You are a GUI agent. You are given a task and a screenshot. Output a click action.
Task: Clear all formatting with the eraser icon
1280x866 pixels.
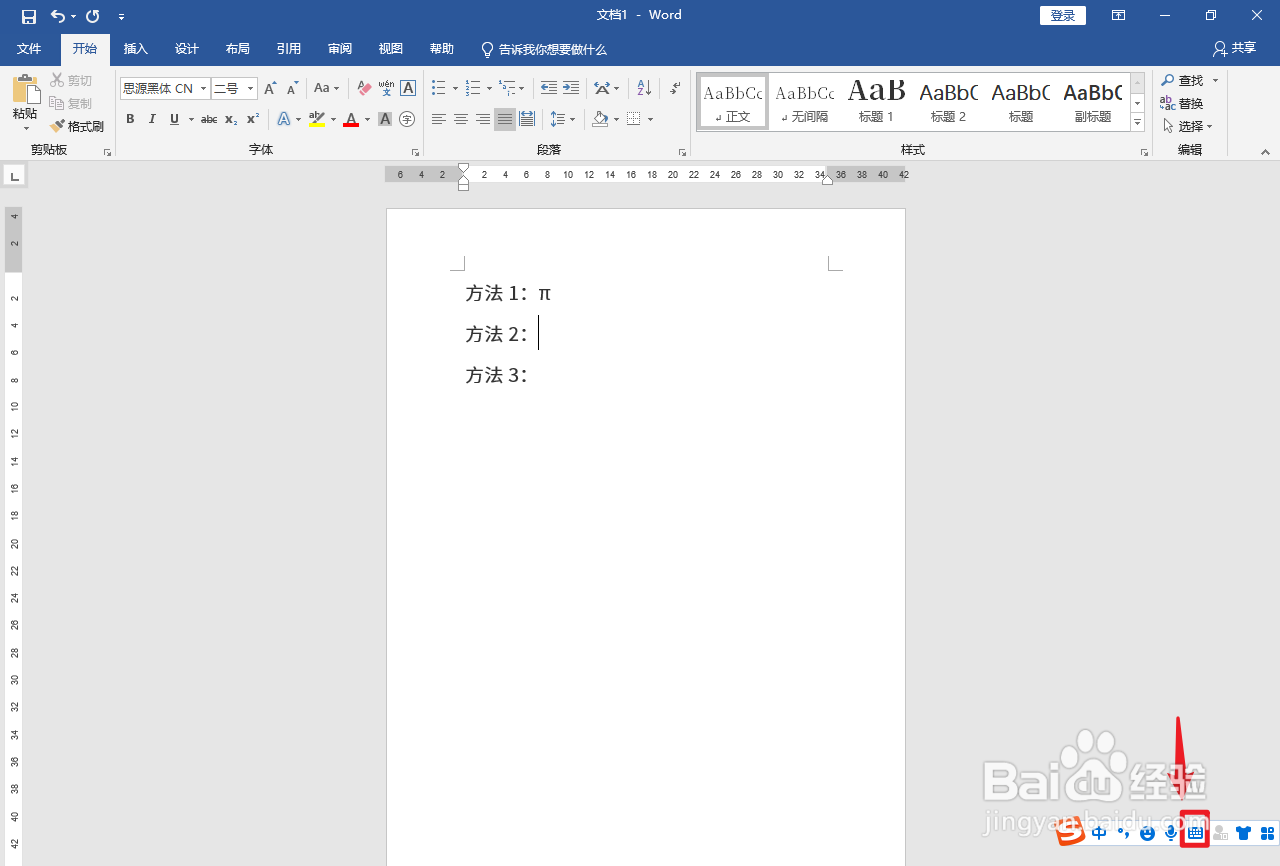[364, 89]
